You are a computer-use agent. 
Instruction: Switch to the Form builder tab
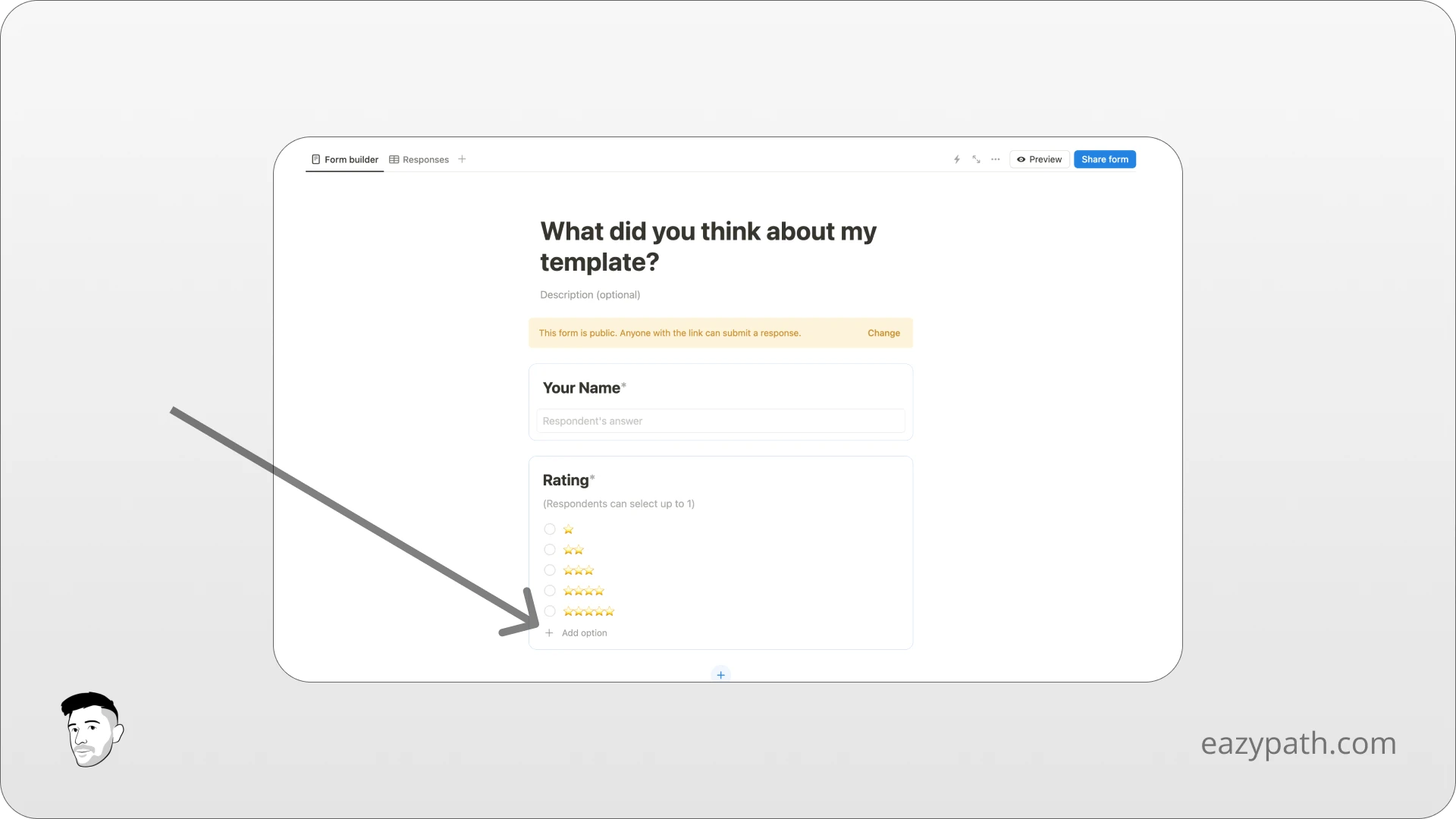(x=350, y=159)
